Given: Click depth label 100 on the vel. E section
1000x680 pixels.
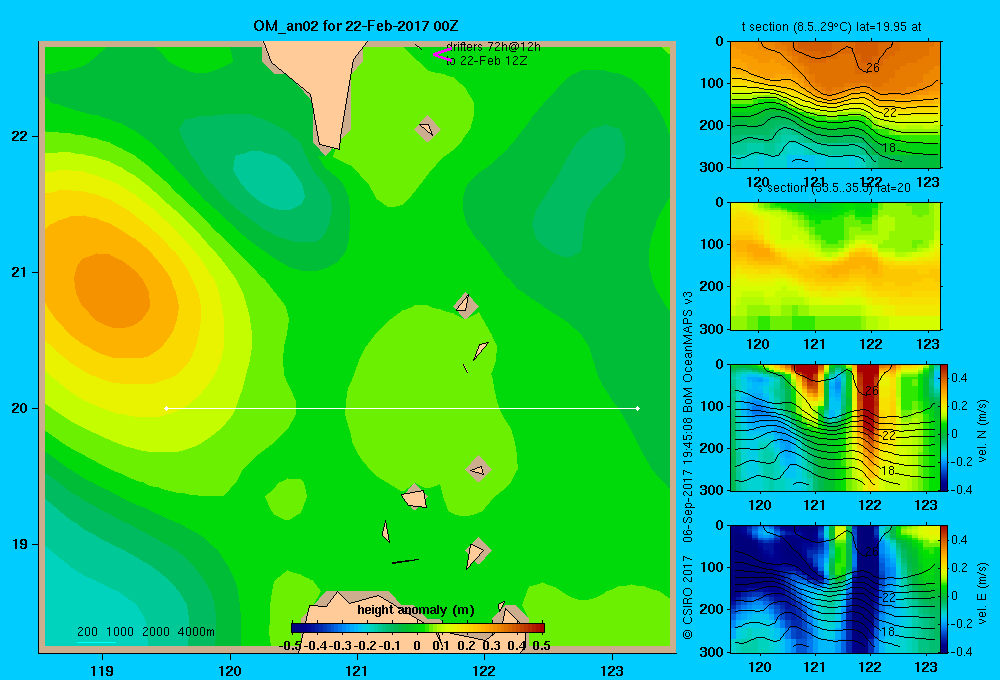Looking at the screenshot, I should 710,567.
